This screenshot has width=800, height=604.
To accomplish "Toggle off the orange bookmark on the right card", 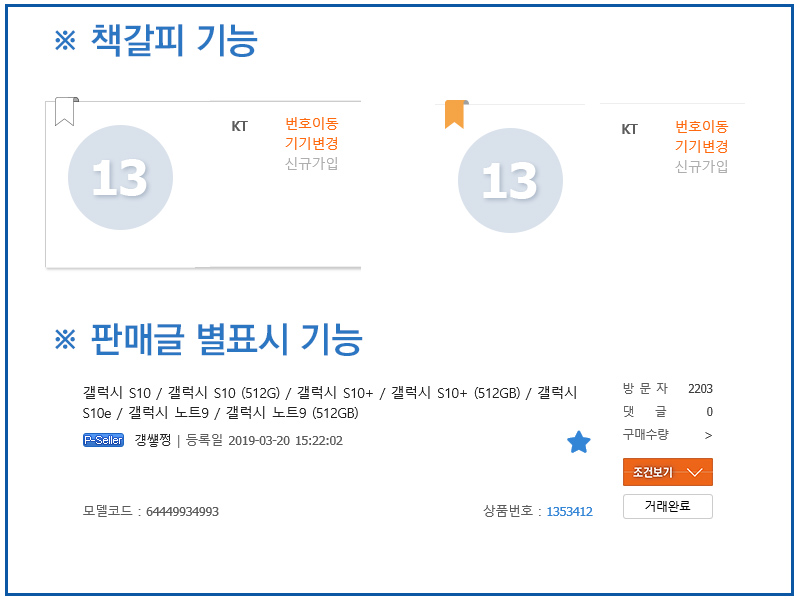I will tap(456, 112).
